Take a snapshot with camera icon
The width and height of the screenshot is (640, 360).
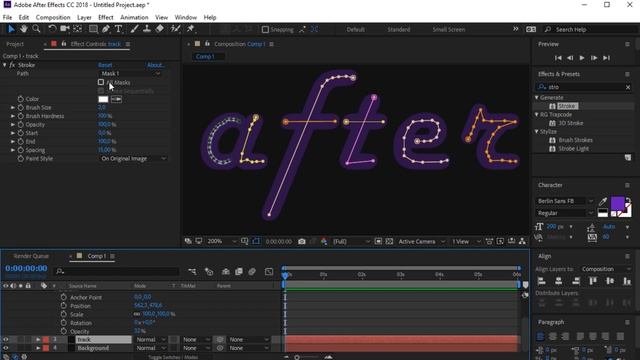pyautogui.click(x=302, y=242)
